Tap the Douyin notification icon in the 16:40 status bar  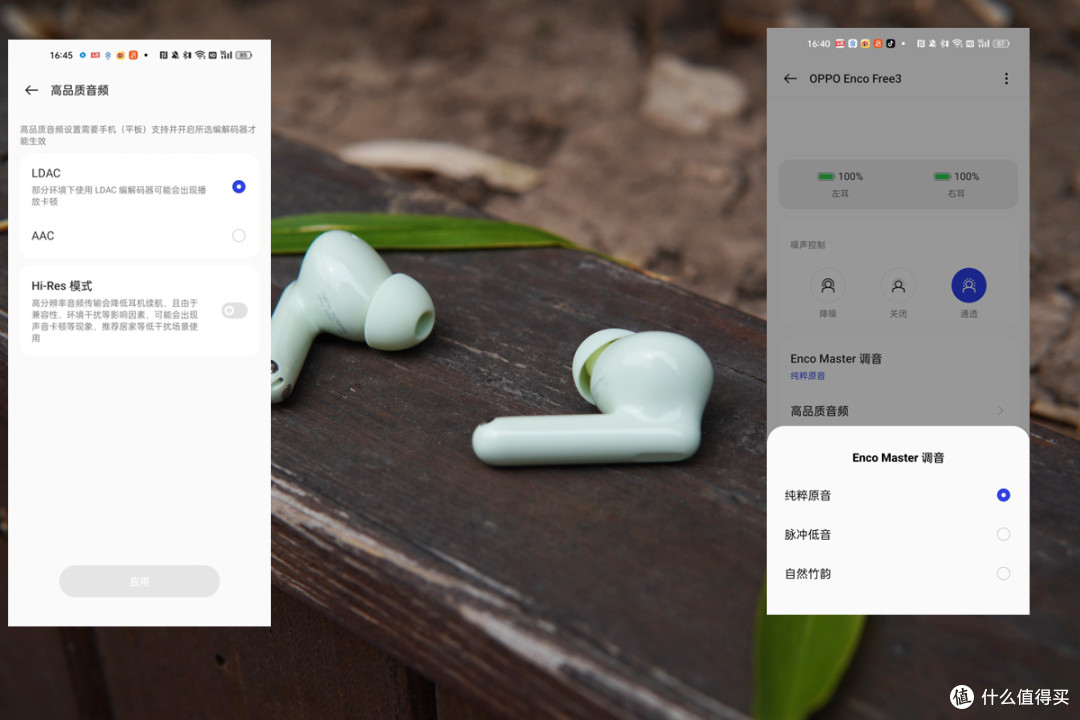coord(891,43)
